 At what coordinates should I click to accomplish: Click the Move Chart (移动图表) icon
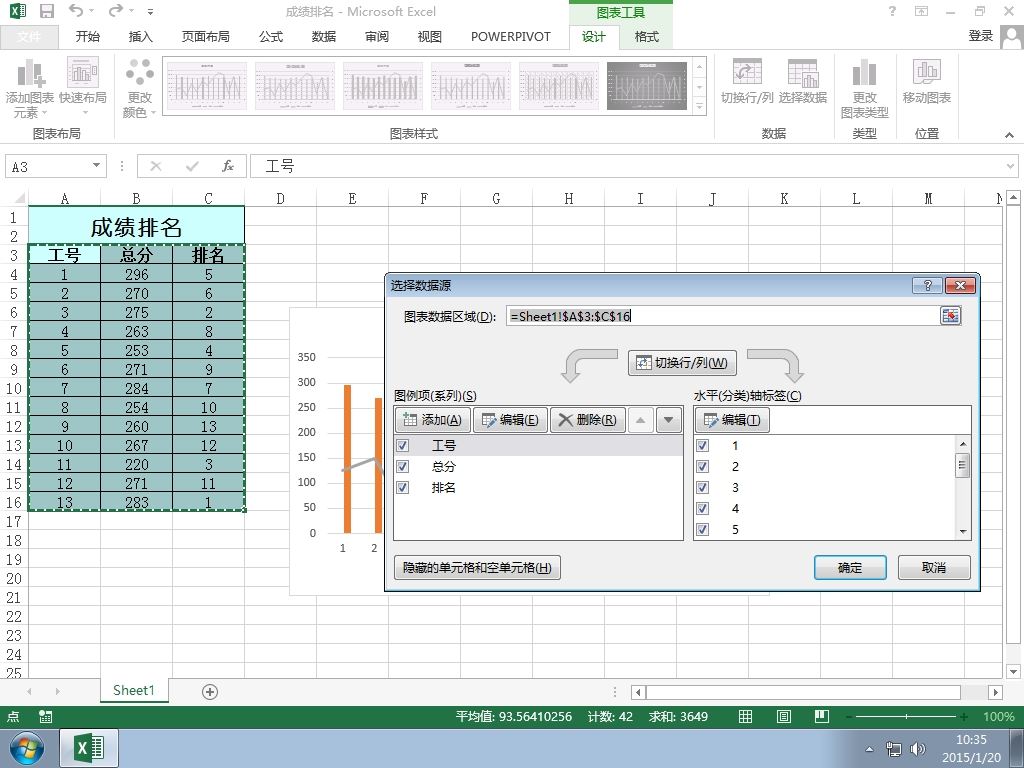click(926, 82)
